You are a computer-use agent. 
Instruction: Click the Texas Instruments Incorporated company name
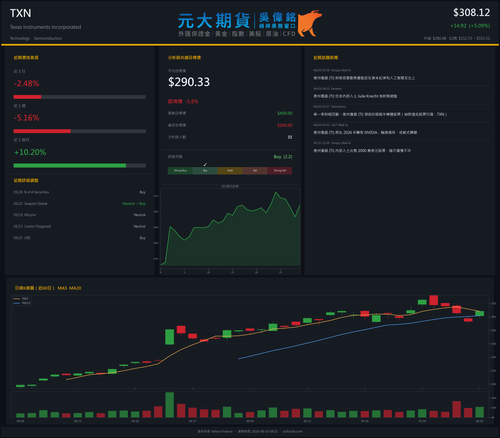tap(45, 27)
